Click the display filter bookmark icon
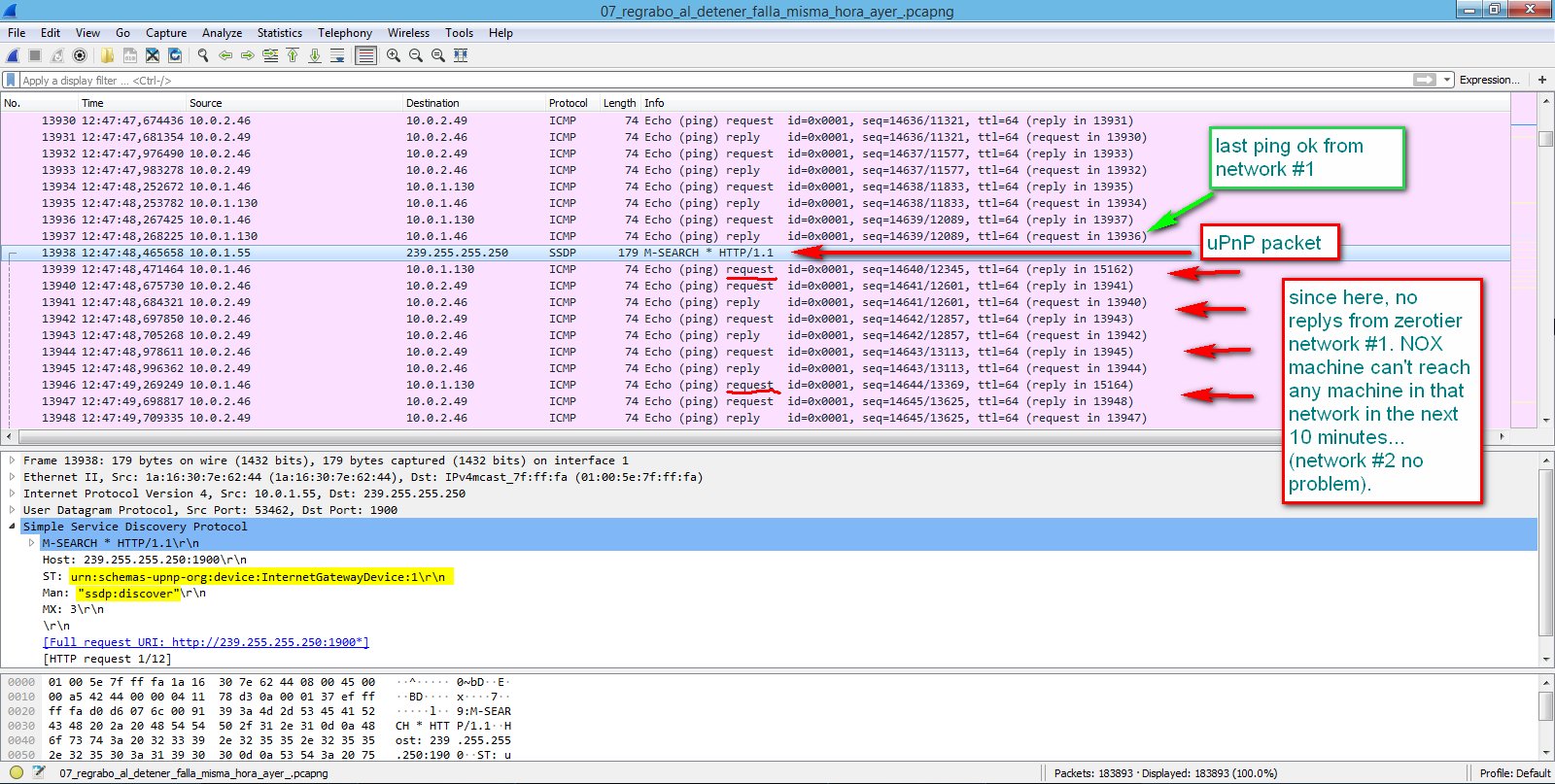The height and width of the screenshot is (784, 1555). coord(11,80)
